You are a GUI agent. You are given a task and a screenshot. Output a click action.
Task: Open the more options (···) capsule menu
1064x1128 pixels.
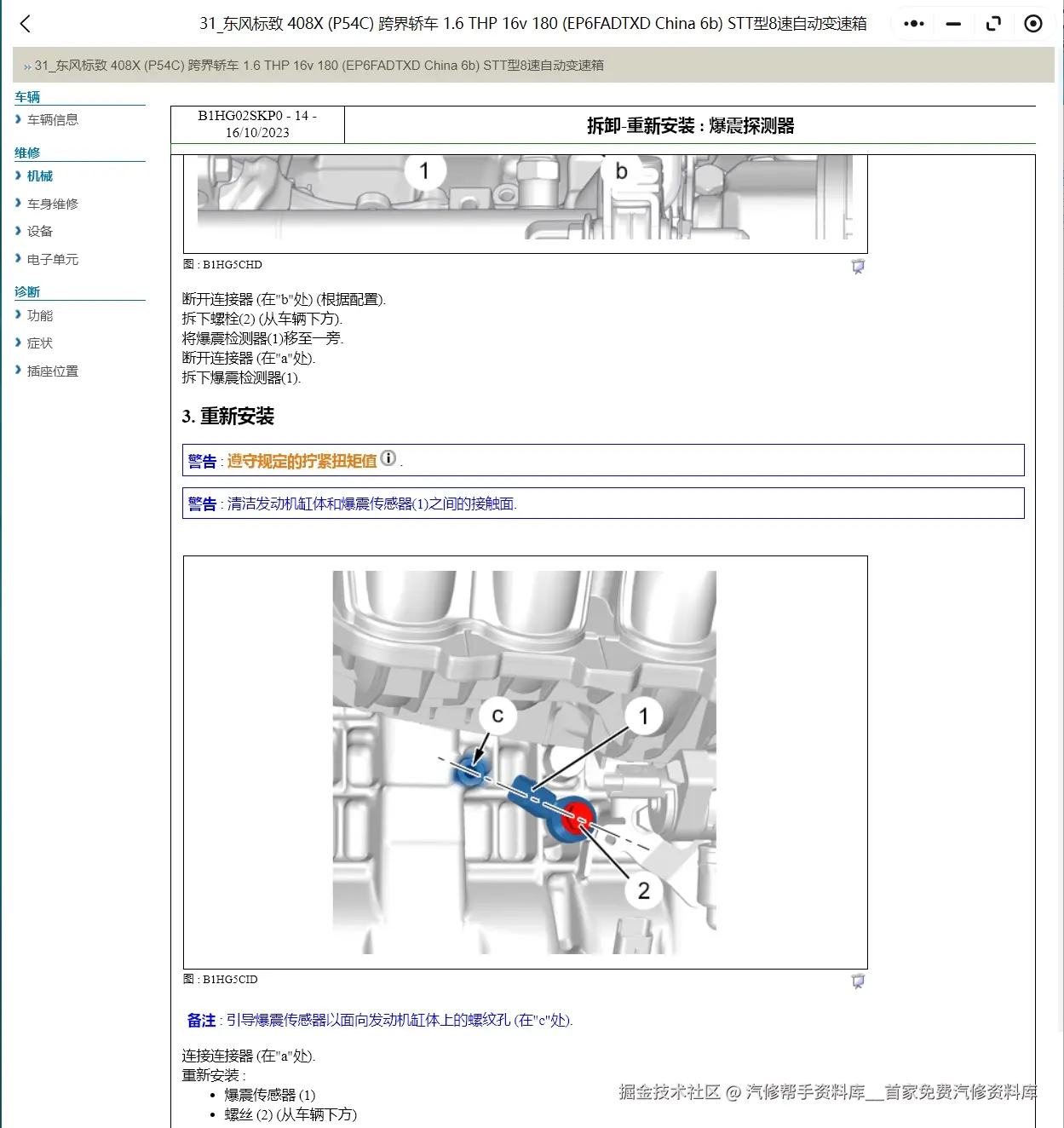point(912,23)
